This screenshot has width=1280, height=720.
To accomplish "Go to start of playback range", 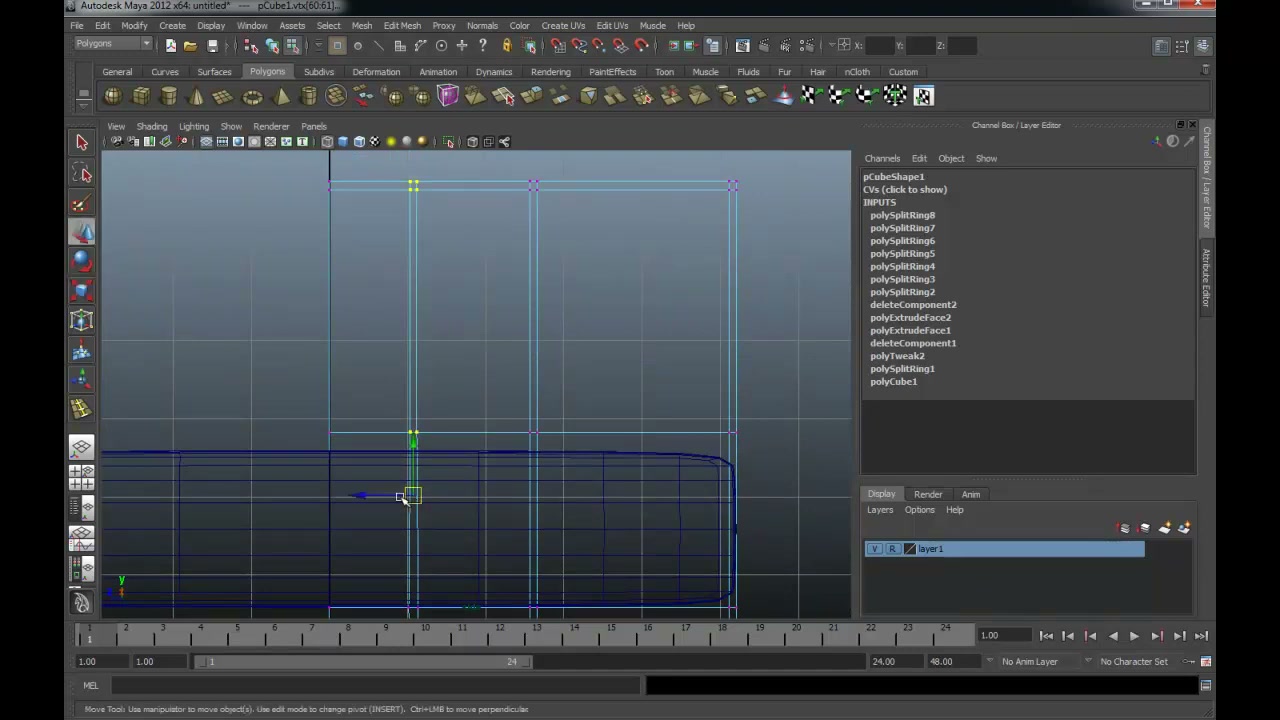I will (1046, 636).
